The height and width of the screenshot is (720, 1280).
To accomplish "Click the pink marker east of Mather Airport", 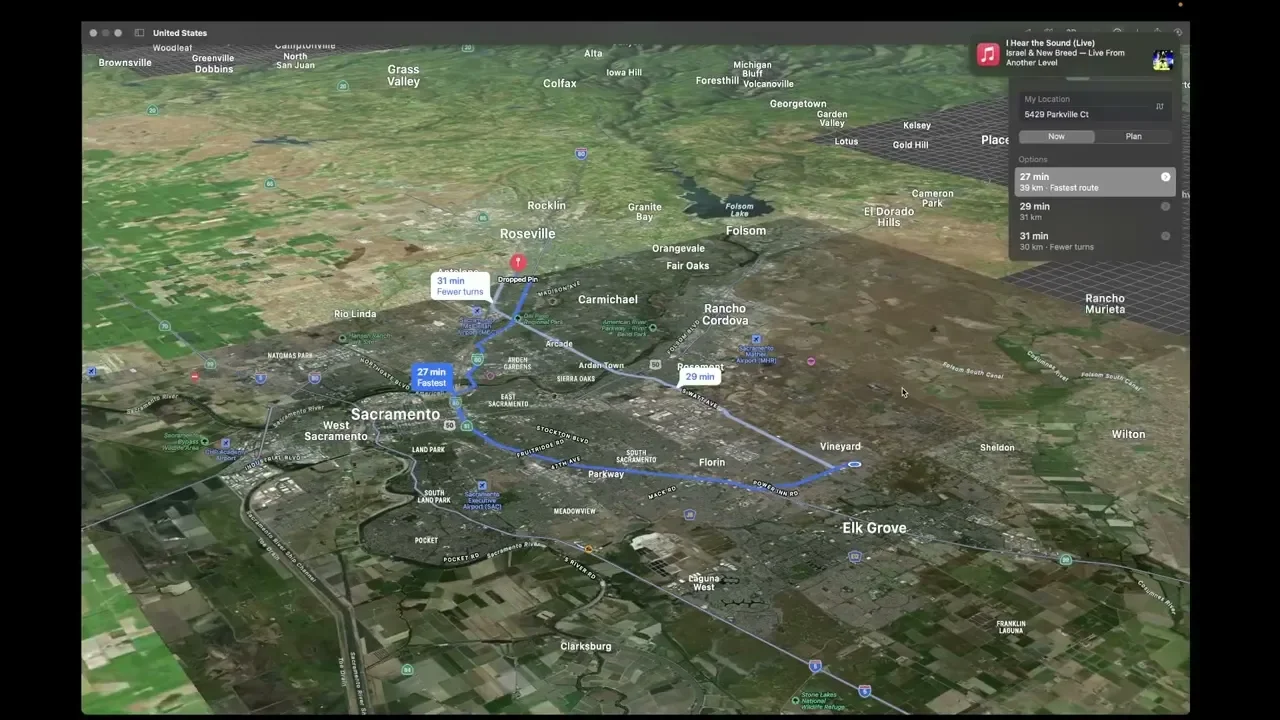I will (811, 361).
